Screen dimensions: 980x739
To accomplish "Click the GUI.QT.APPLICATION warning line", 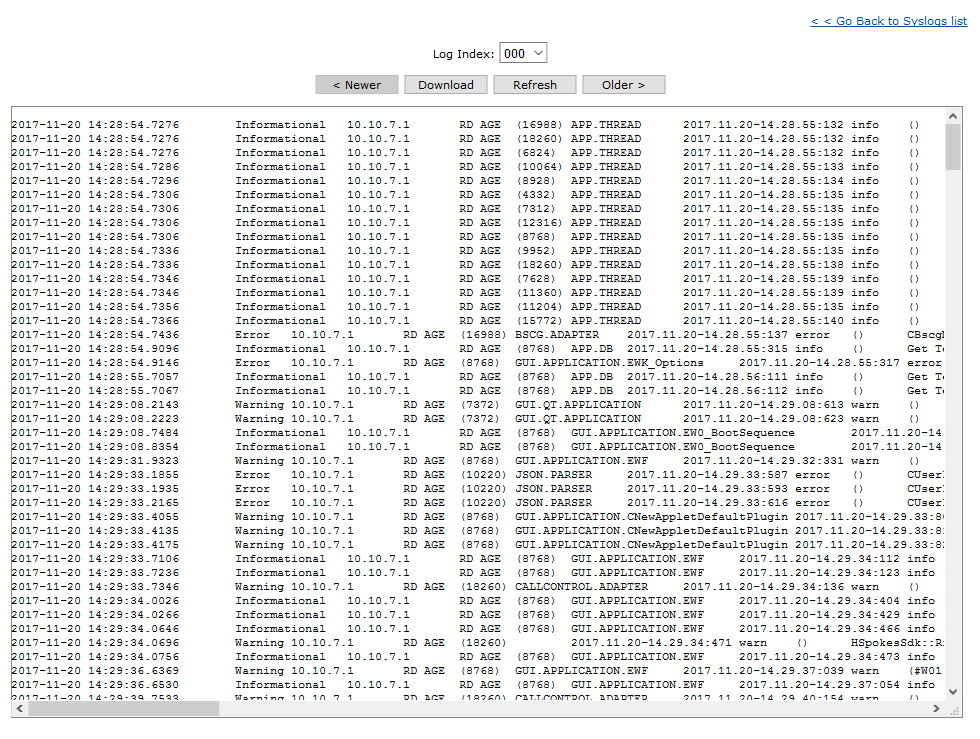I will (x=400, y=404).
